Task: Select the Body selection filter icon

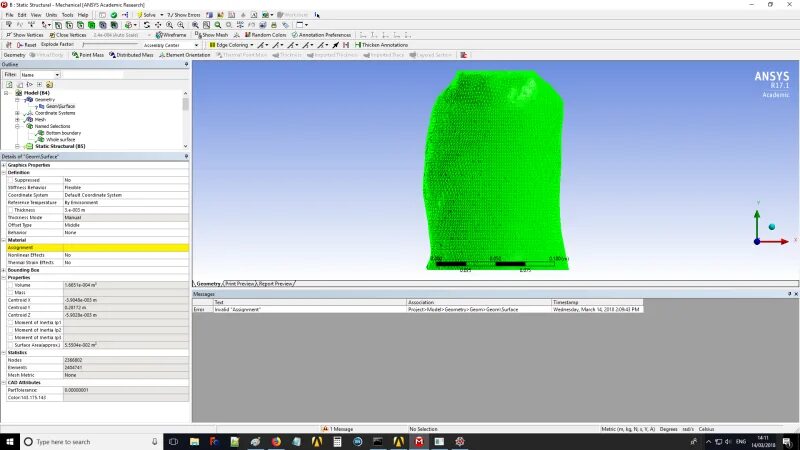Action: coord(91,24)
